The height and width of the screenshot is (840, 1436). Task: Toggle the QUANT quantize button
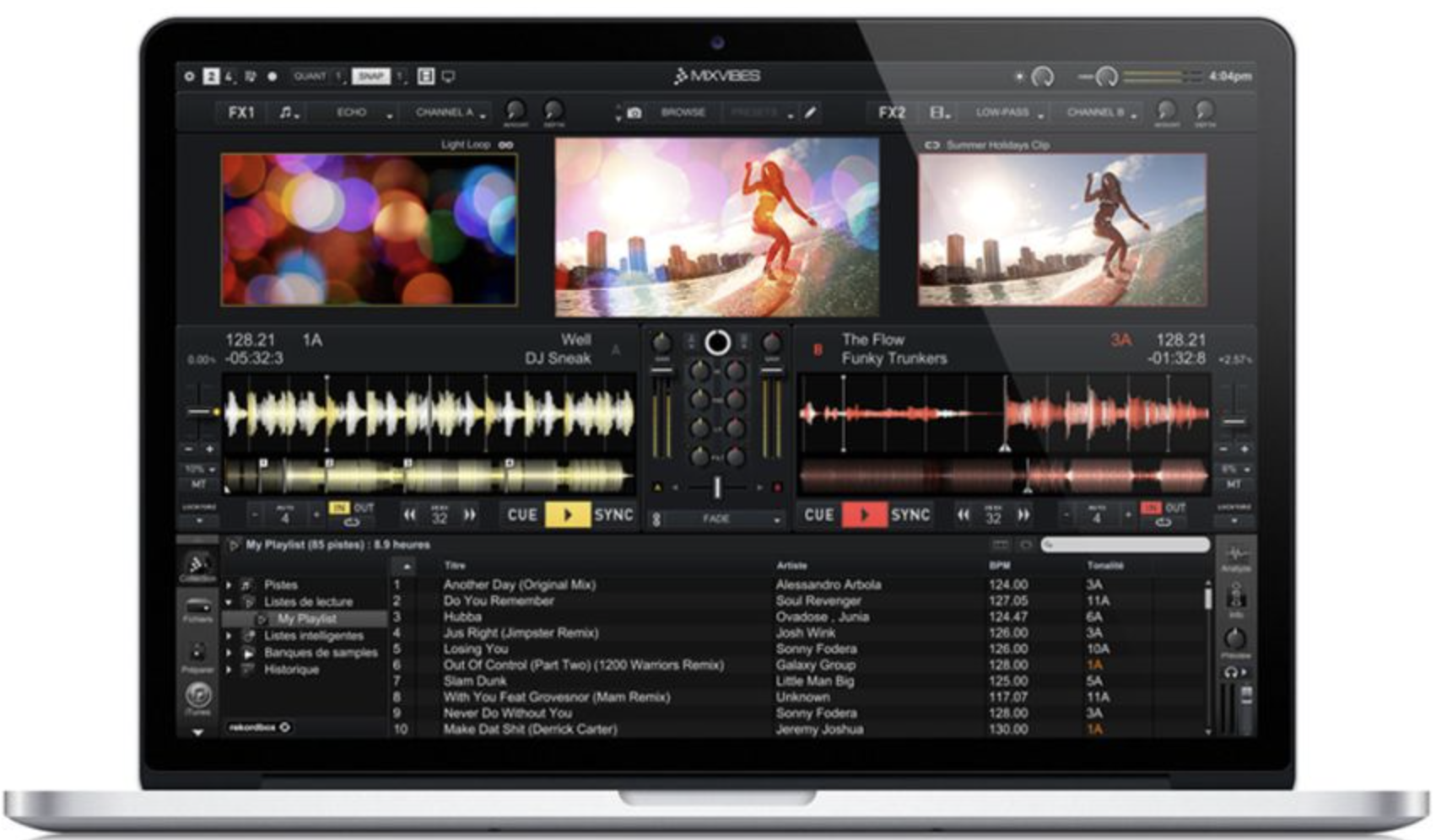click(310, 76)
